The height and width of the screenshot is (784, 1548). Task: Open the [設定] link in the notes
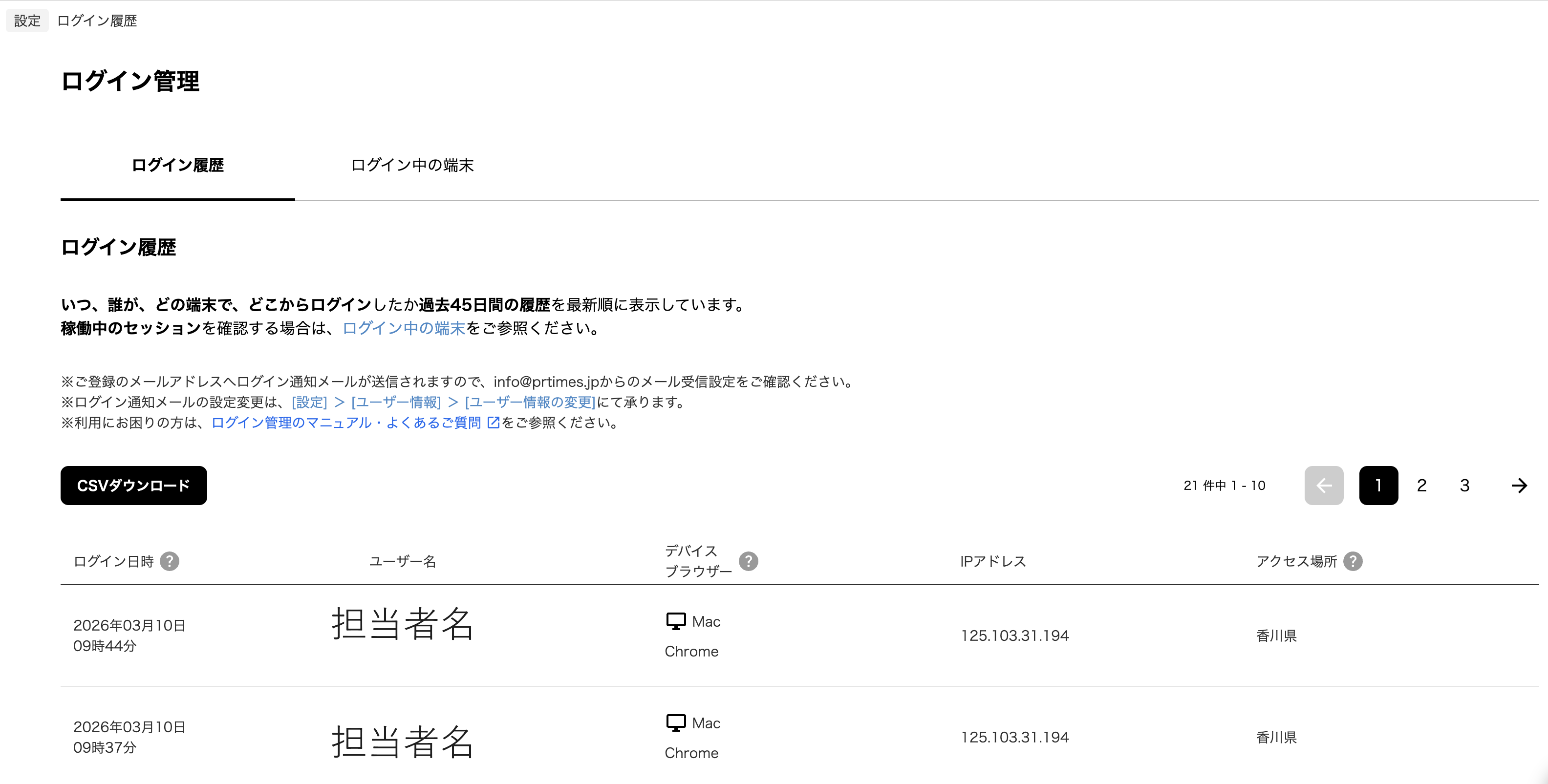[x=309, y=402]
